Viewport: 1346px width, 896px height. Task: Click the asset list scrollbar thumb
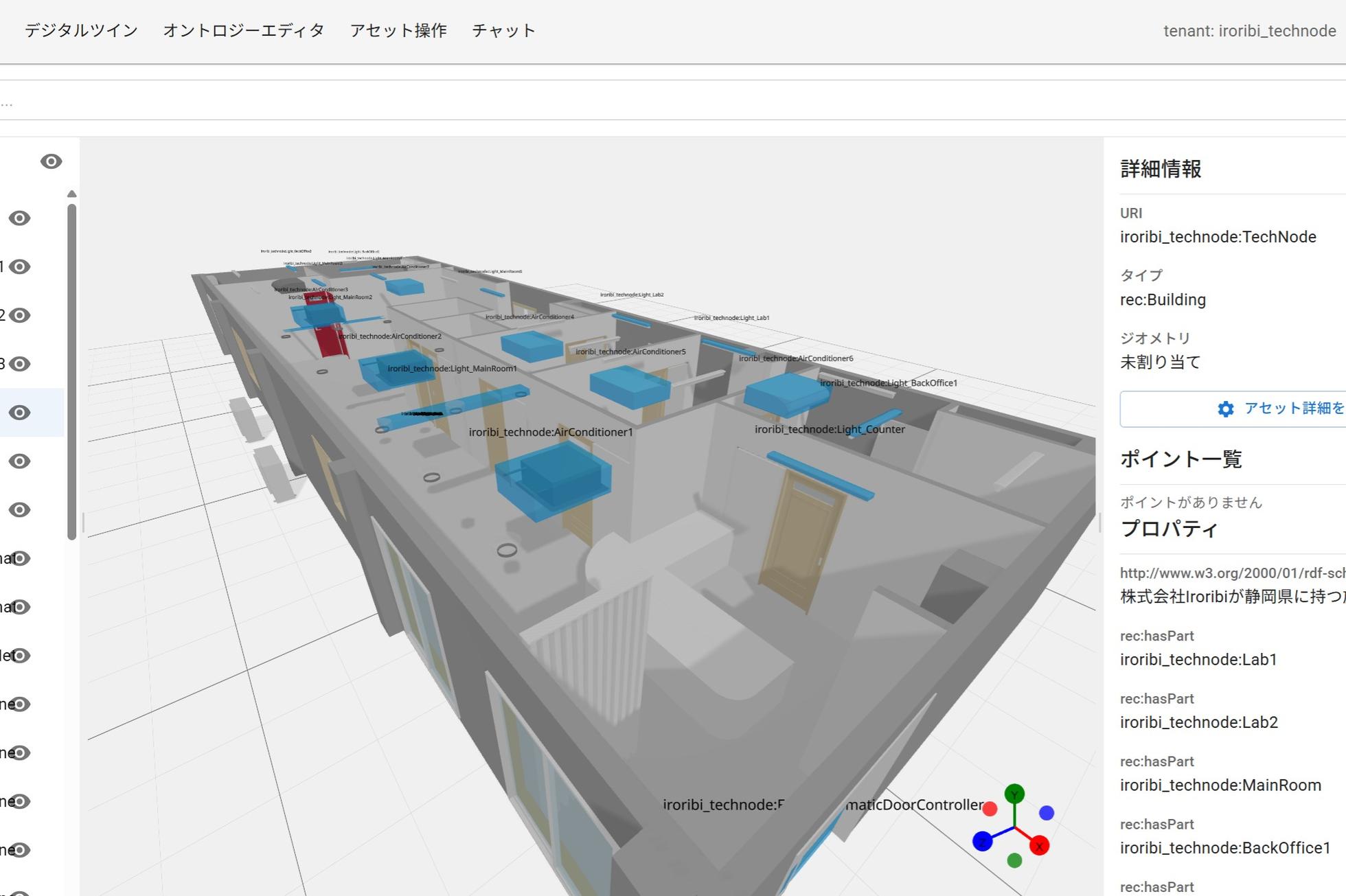pyautogui.click(x=71, y=371)
